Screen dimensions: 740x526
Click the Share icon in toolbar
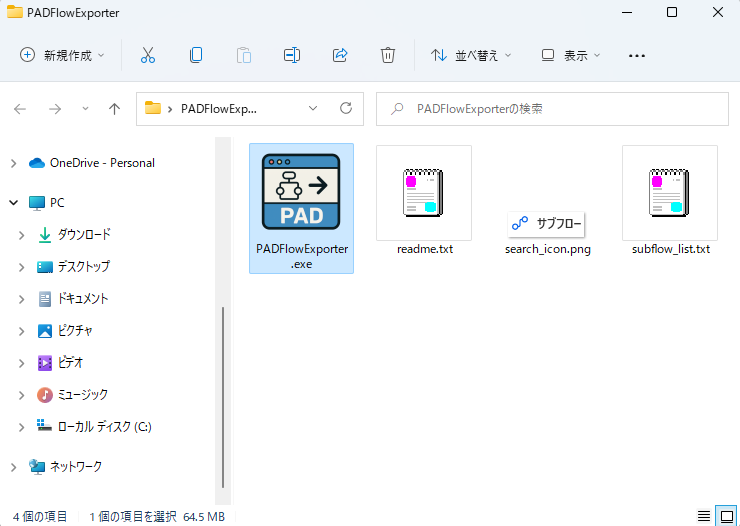pyautogui.click(x=340, y=55)
